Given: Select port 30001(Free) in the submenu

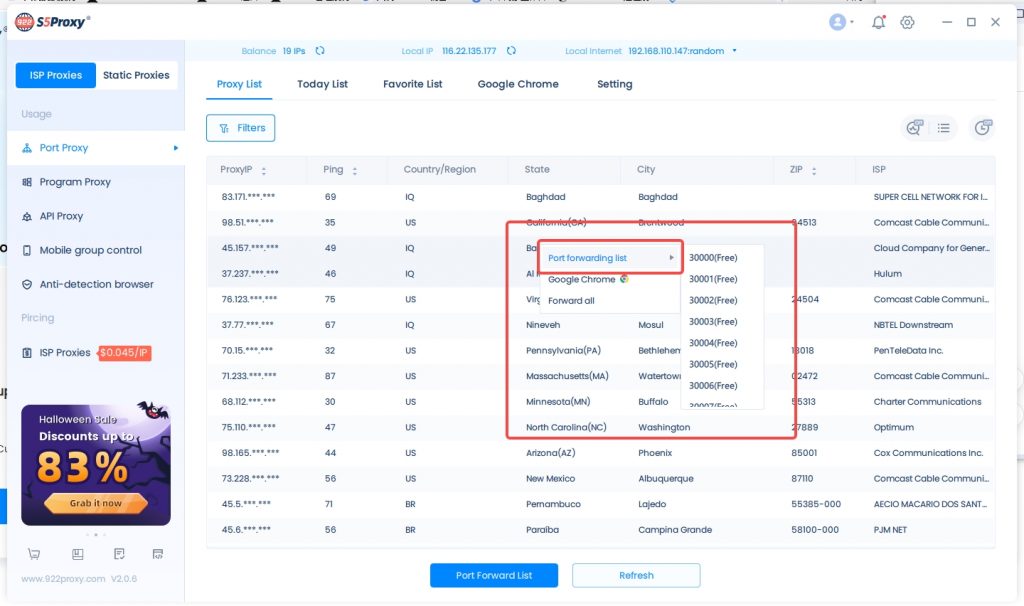Looking at the screenshot, I should coord(722,279).
